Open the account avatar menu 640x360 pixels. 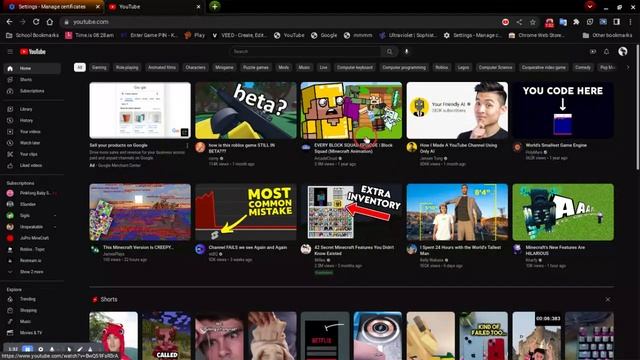tap(622, 51)
